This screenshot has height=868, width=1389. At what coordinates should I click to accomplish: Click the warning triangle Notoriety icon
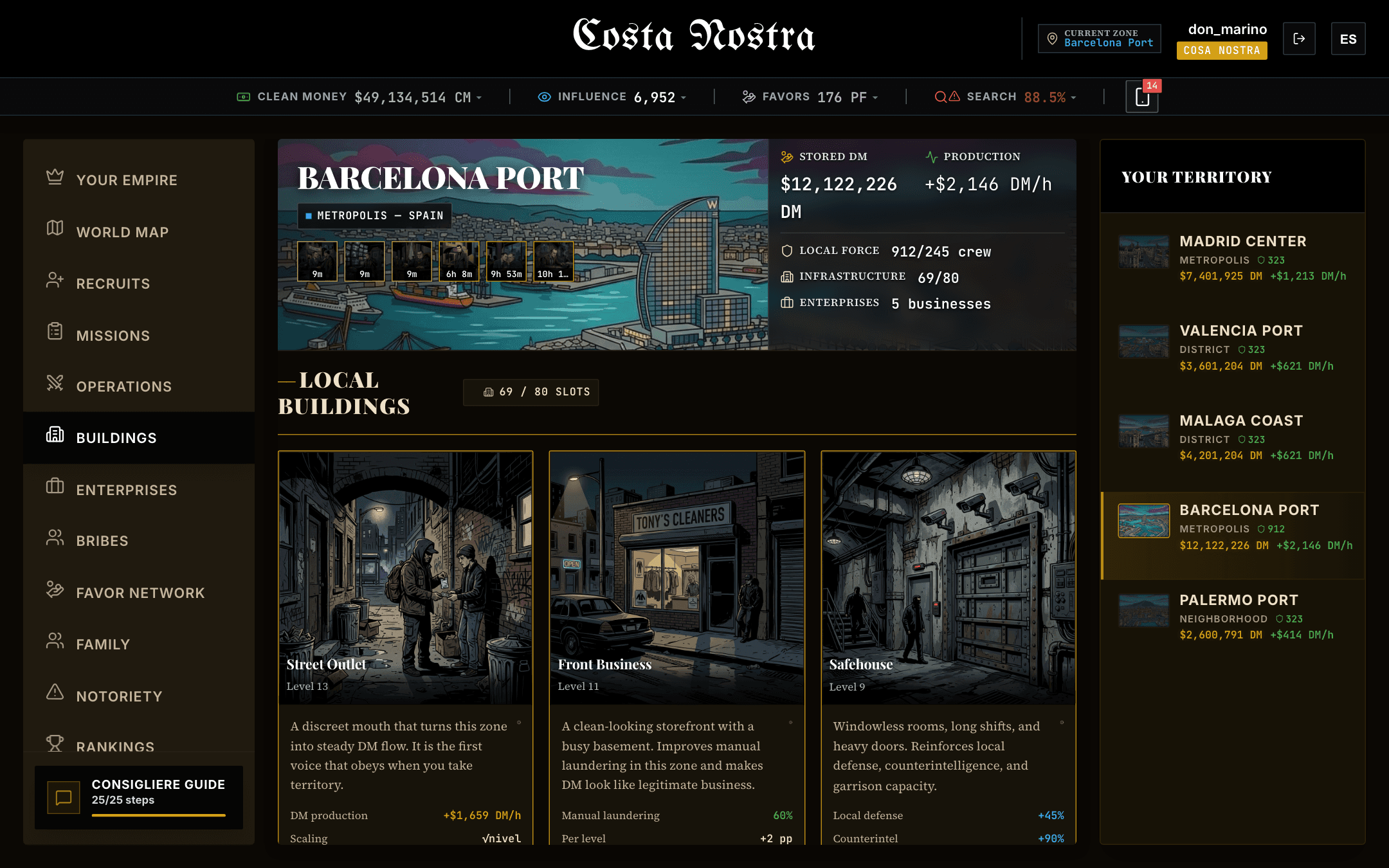[55, 692]
